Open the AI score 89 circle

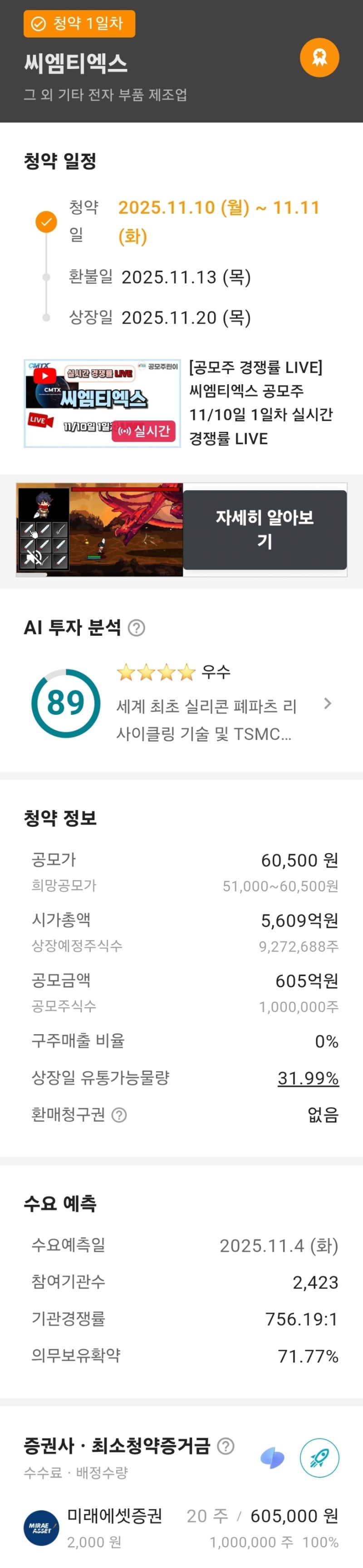point(65,703)
